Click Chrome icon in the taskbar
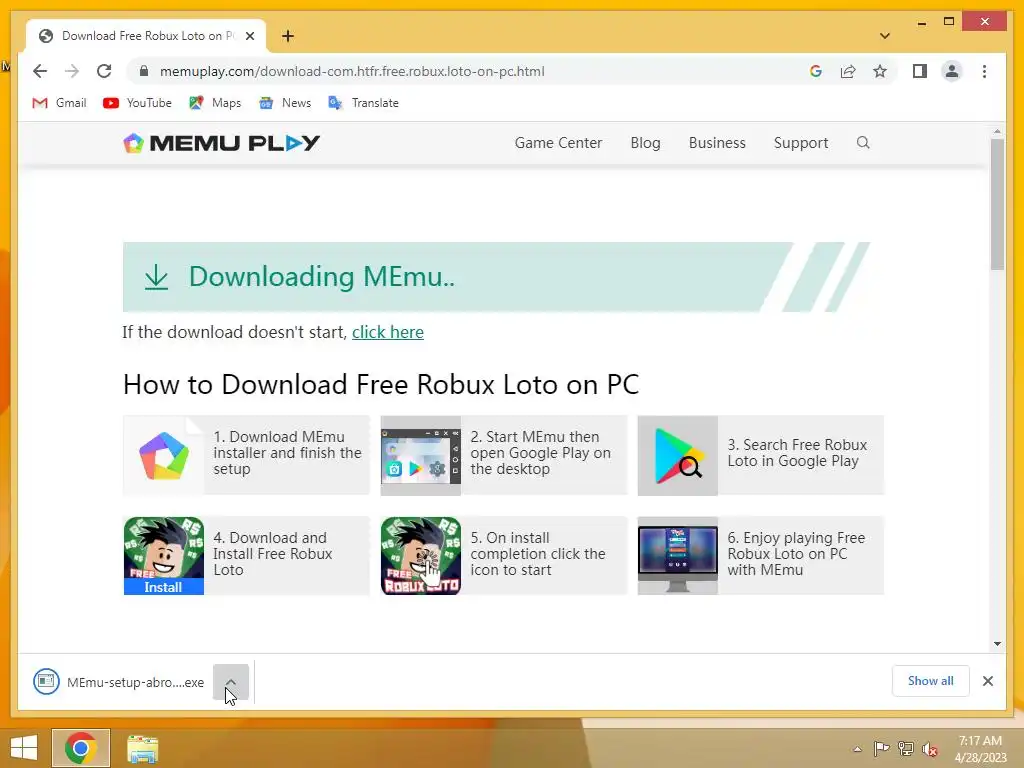 click(x=81, y=748)
